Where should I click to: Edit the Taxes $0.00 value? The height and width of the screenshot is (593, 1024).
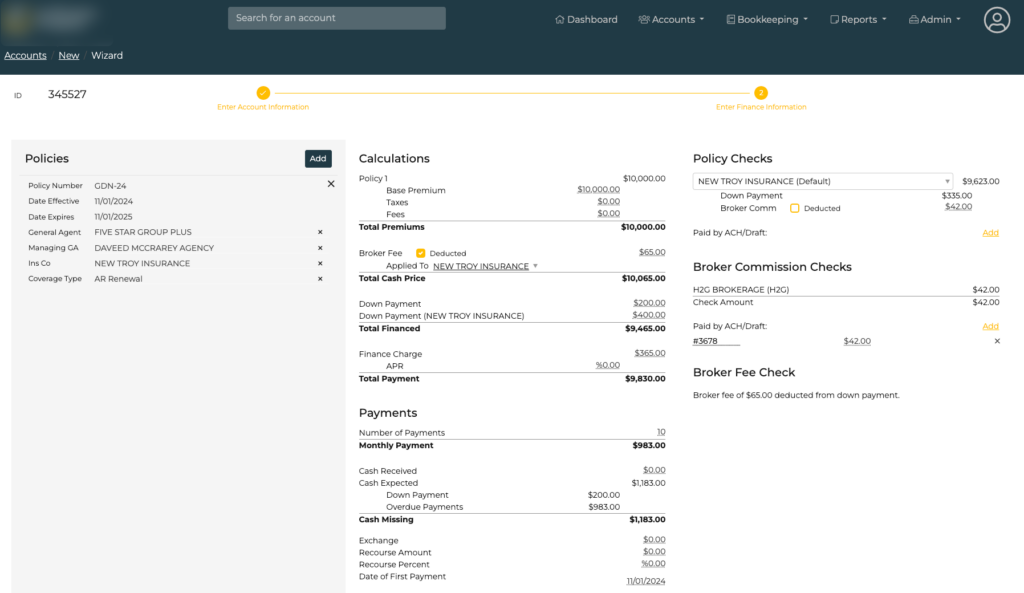(609, 201)
